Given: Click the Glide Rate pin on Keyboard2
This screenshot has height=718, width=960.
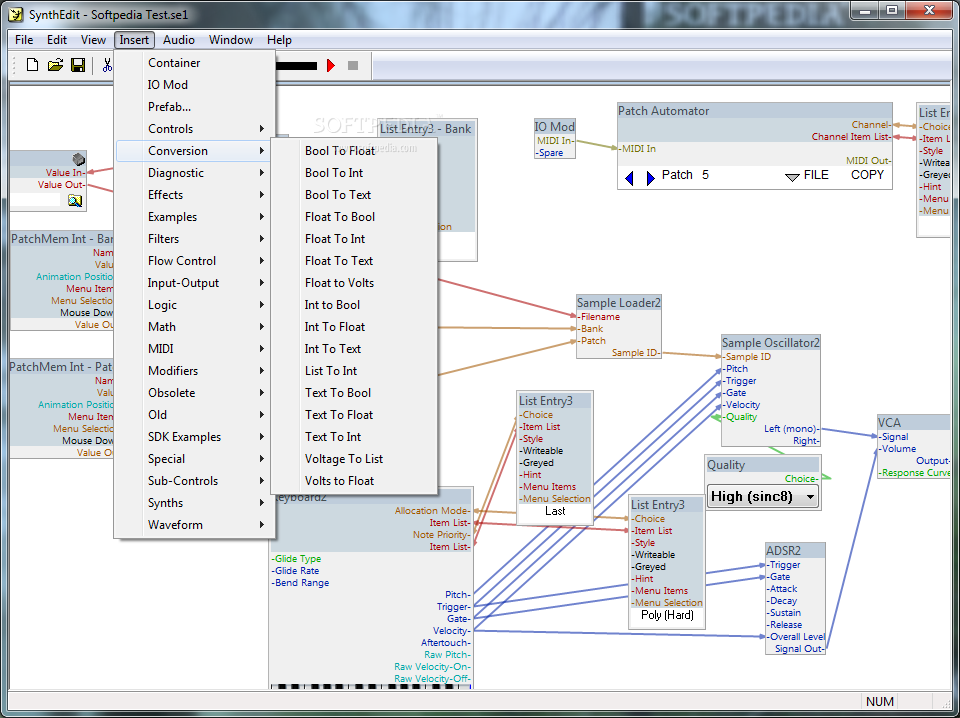Looking at the screenshot, I should tap(295, 571).
